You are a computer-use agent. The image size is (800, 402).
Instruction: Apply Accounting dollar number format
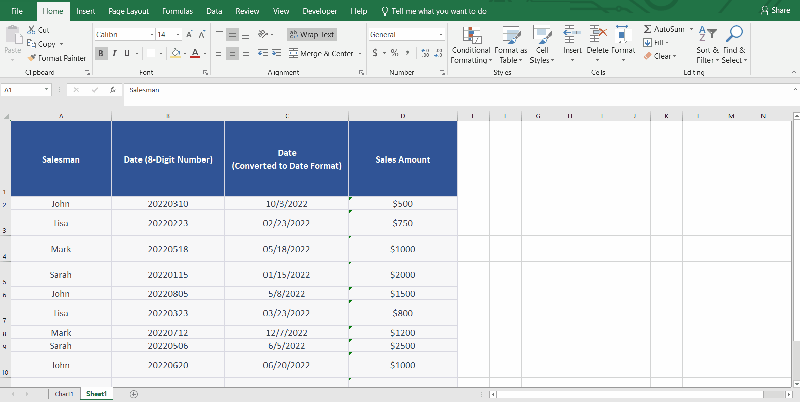pos(375,53)
